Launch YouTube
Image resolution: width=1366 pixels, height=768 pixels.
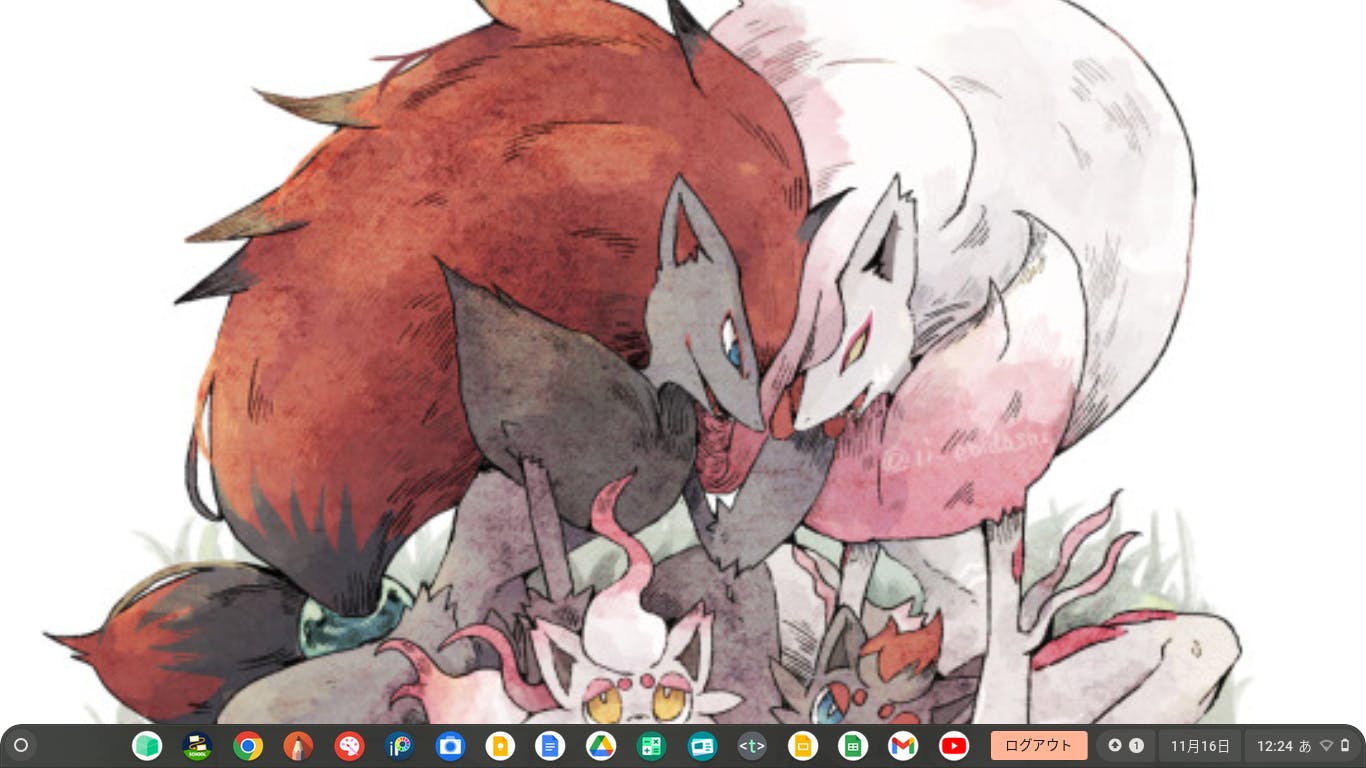[954, 746]
